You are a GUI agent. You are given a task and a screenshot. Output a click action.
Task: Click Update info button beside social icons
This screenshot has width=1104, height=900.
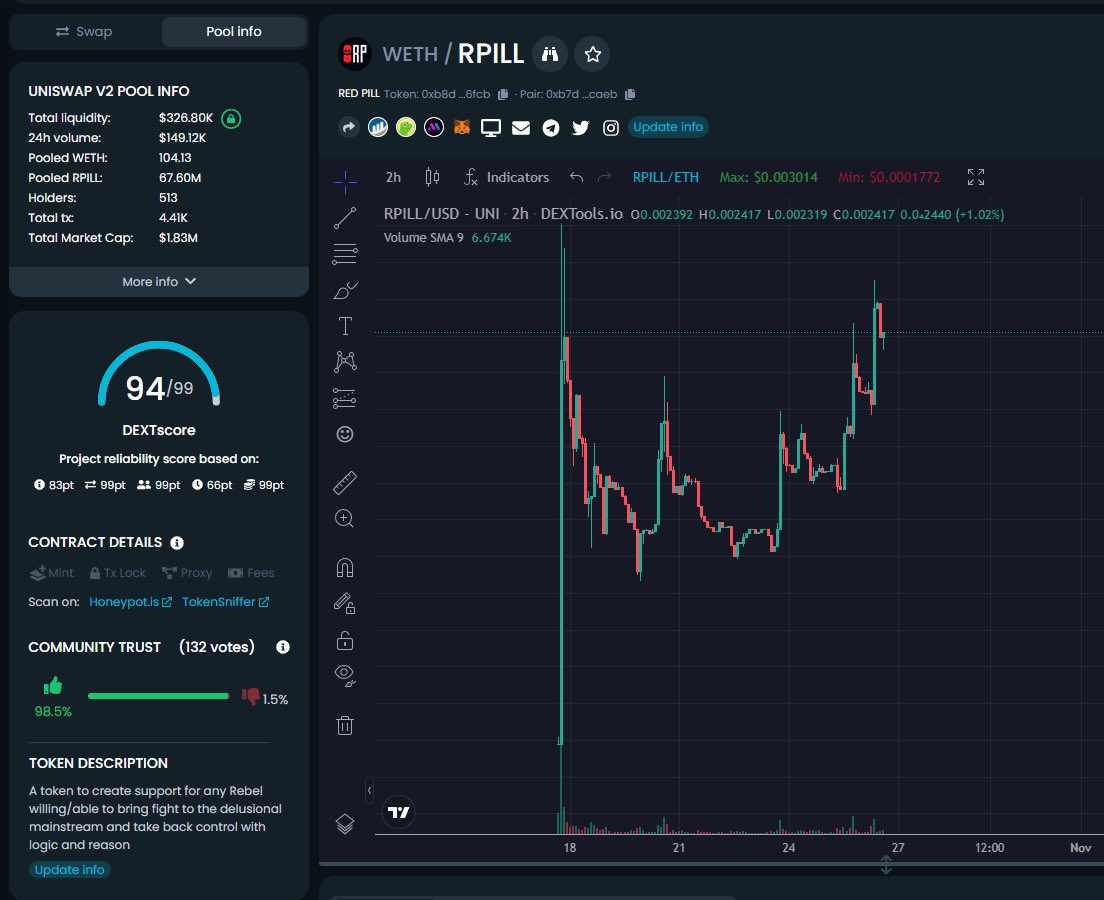[667, 127]
